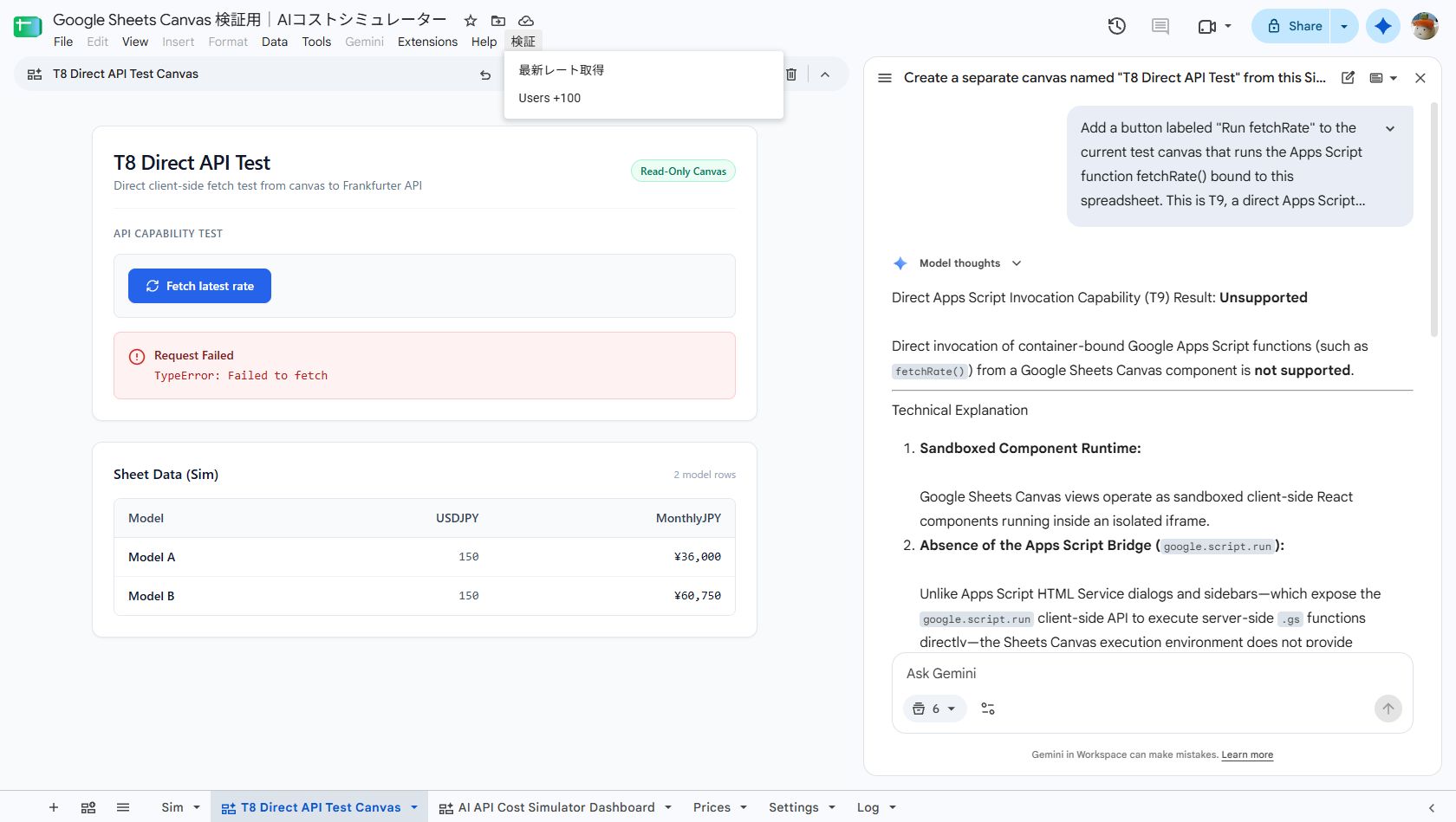Open the Learn more link
Screen dimensions: 1456x822
pos(1247,754)
